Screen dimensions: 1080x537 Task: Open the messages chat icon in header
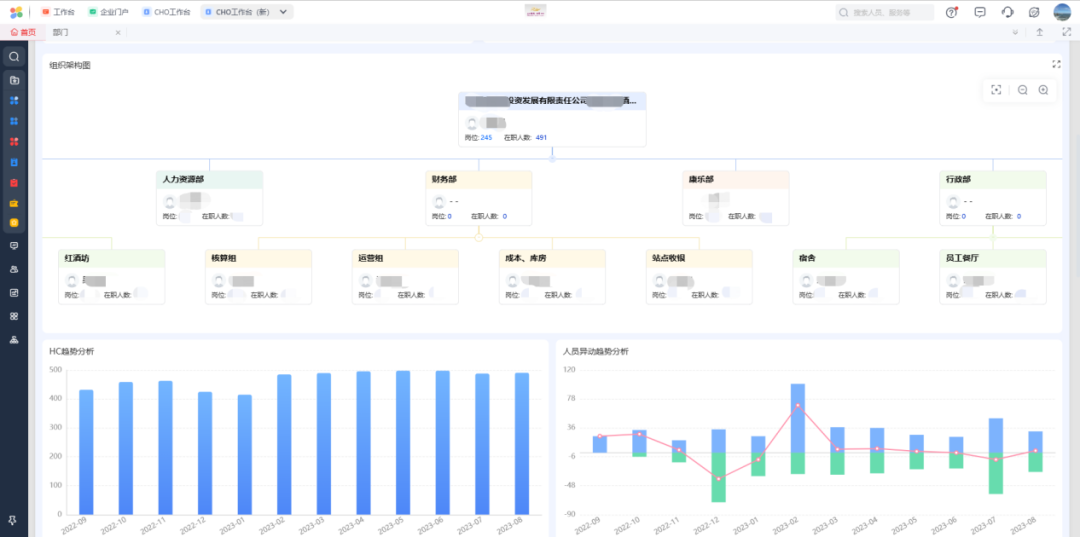tap(979, 12)
